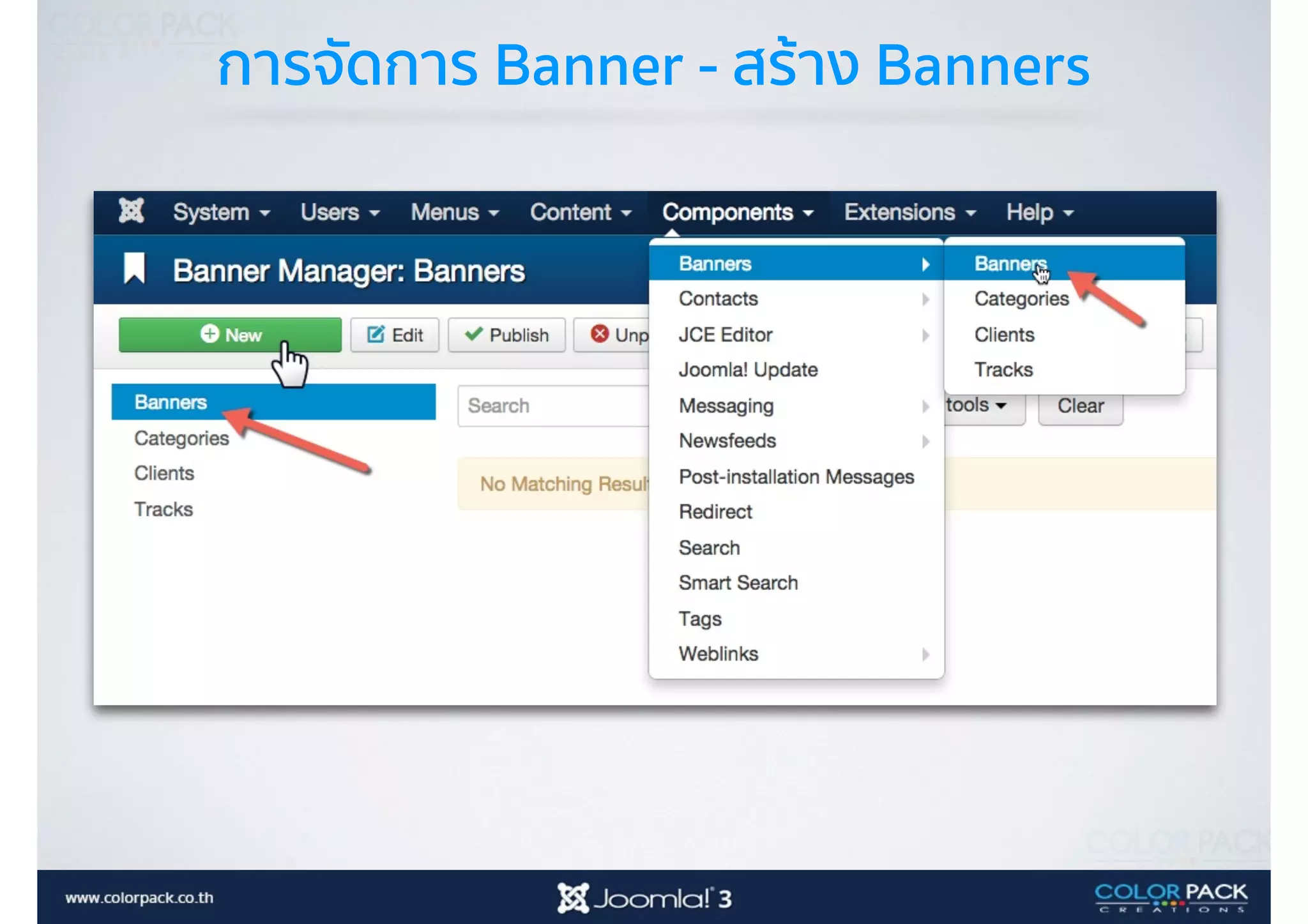Expand the Newsfeeds submenu arrow
Viewport: 1308px width, 924px height.
[x=925, y=441]
